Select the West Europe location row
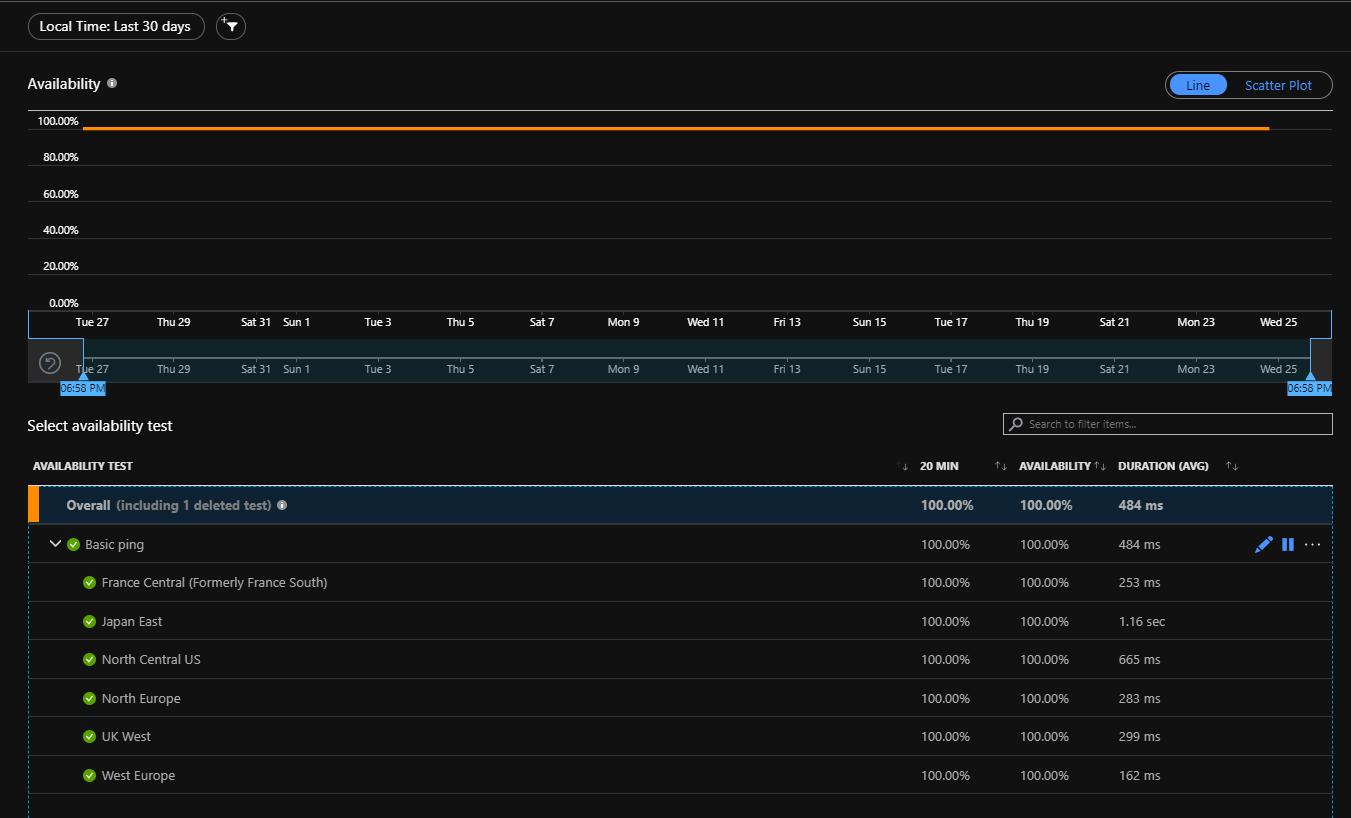The height and width of the screenshot is (818, 1351). [680, 775]
